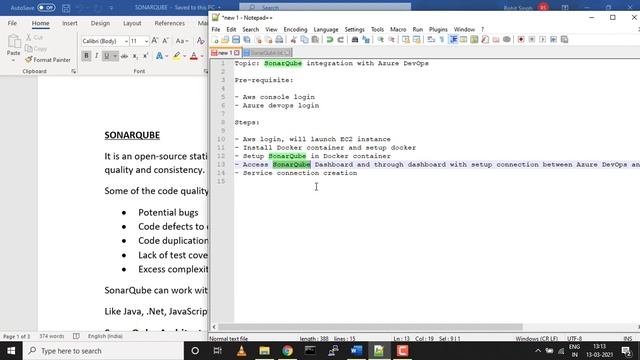Click the Copy icon in Notepad++ toolbar
Image resolution: width=640 pixels, height=360 pixels.
[x=304, y=40]
